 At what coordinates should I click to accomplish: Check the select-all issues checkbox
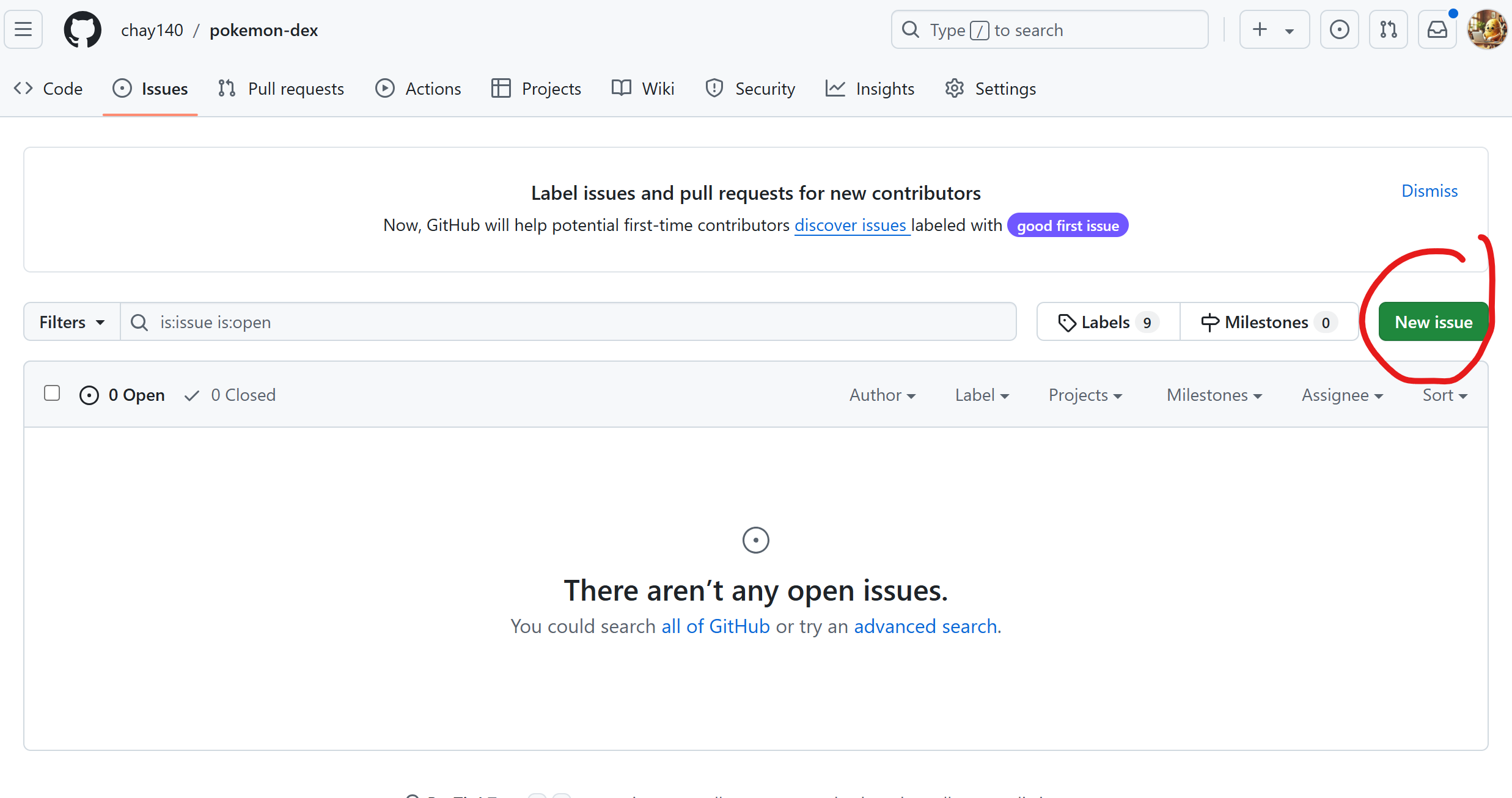(52, 393)
